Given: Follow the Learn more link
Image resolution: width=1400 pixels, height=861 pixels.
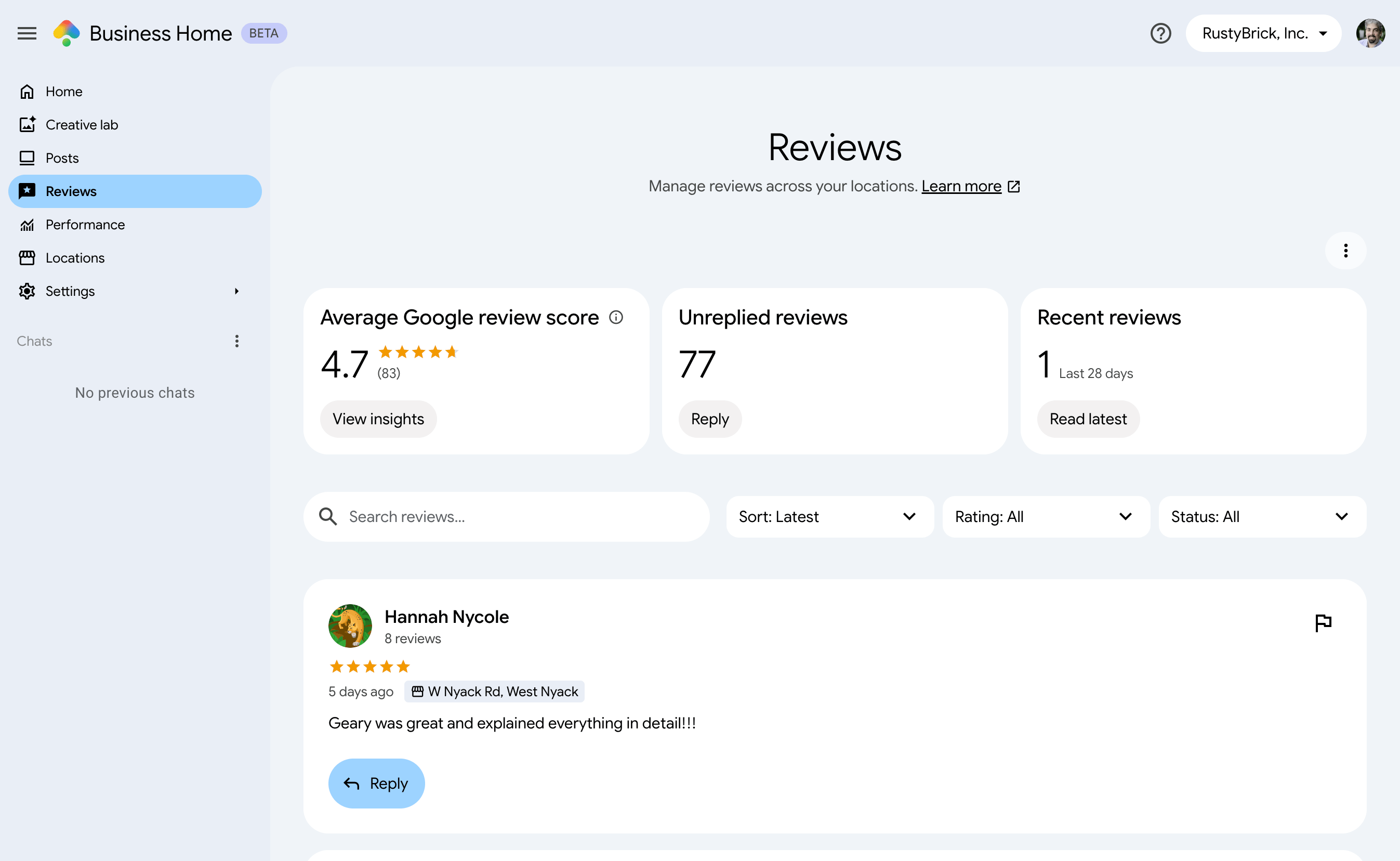Looking at the screenshot, I should coord(961,186).
